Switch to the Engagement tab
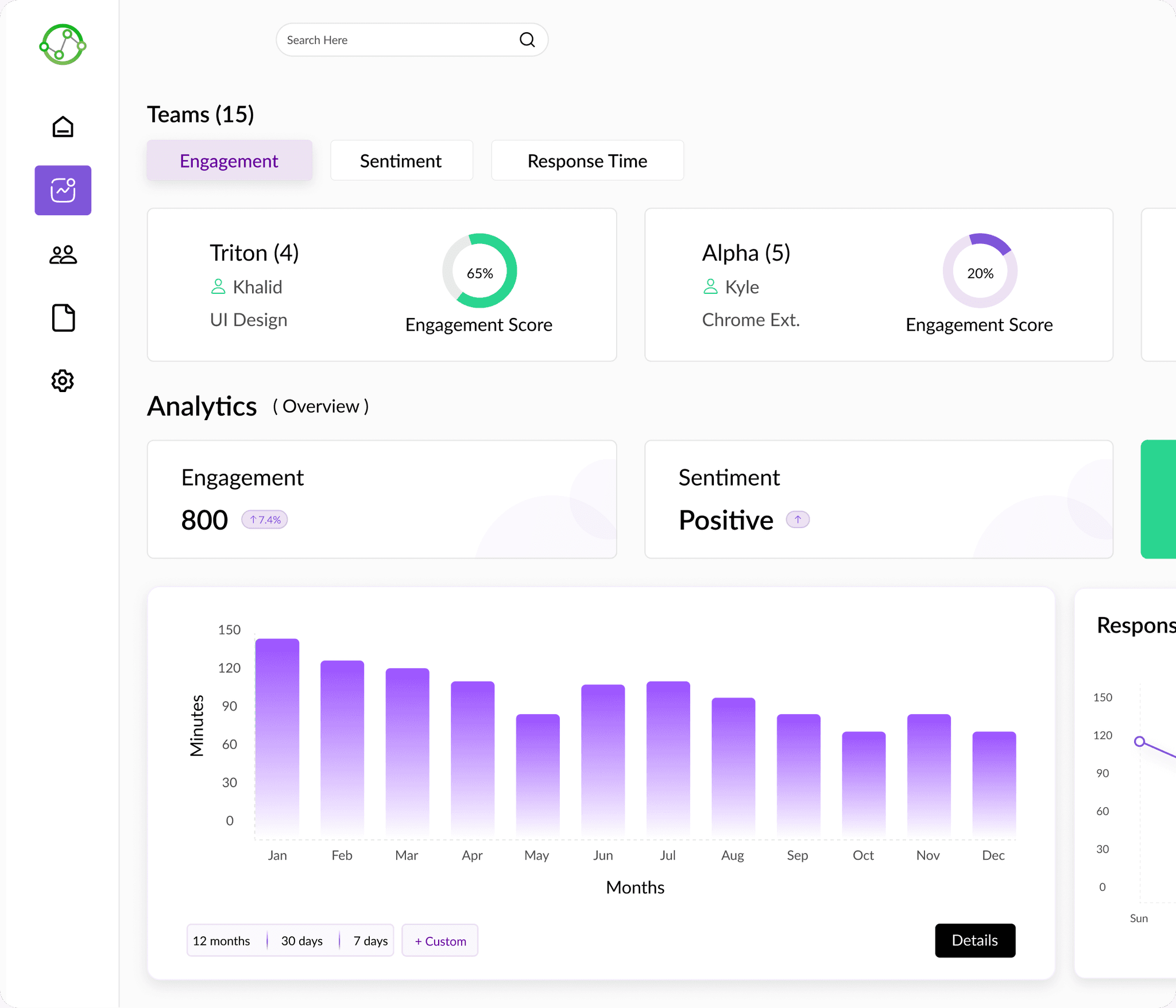 (x=229, y=160)
